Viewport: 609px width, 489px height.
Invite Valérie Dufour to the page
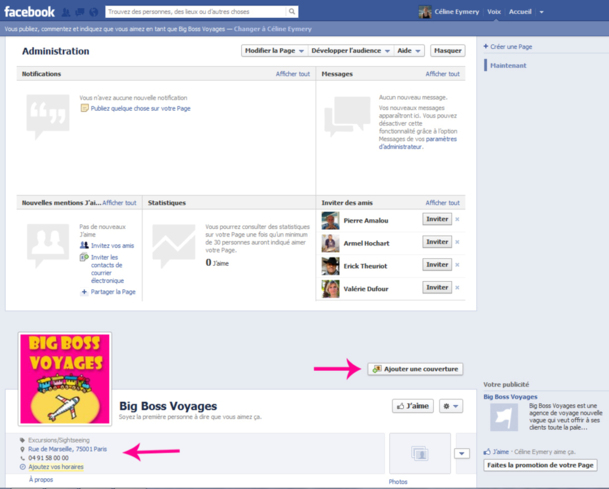click(436, 288)
